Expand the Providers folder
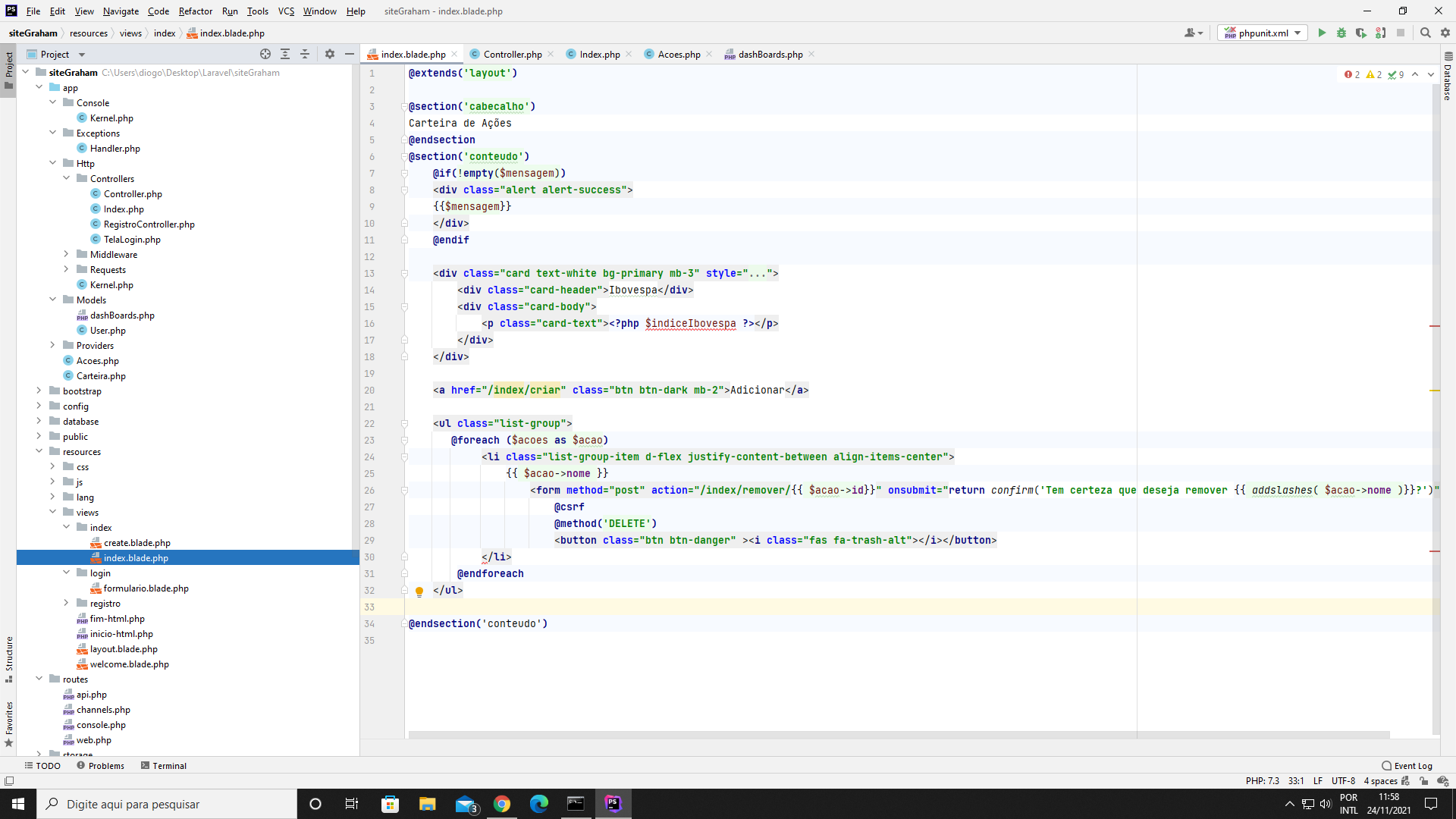Screen dimensions: 1456x819 coord(53,346)
